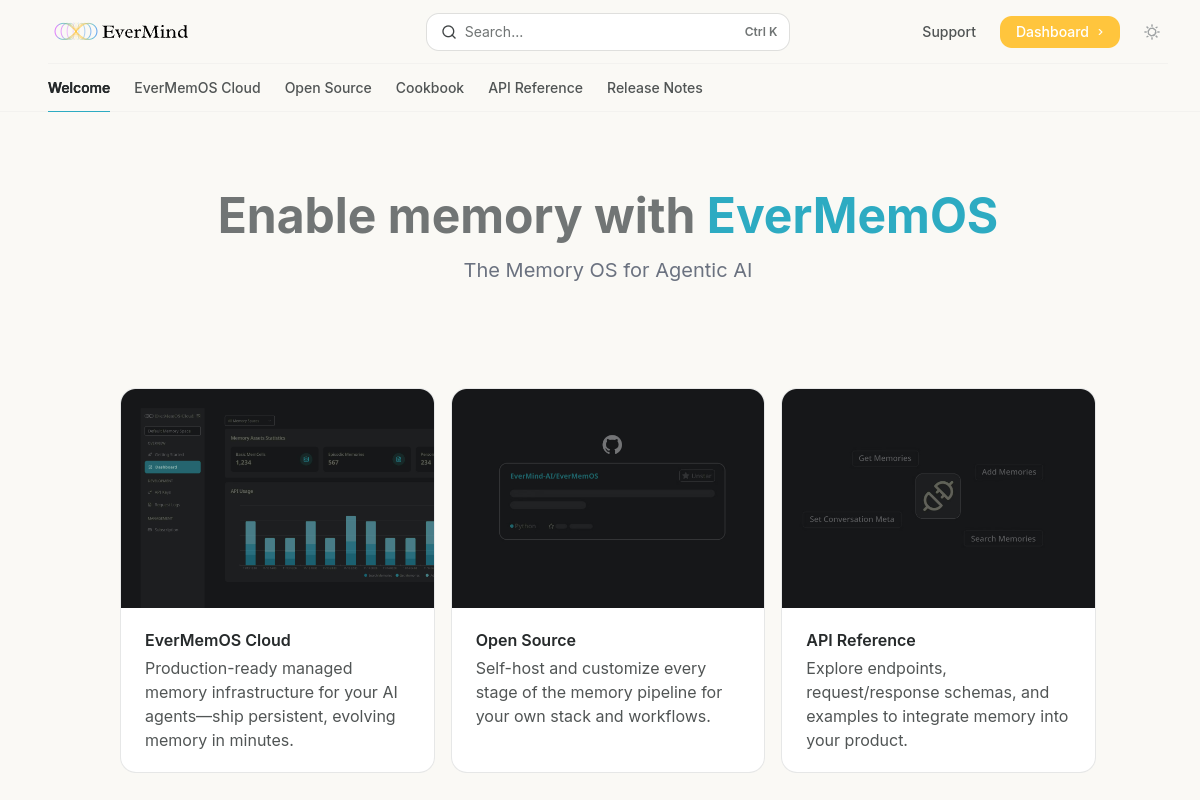Click the Open Source card description

click(x=591, y=692)
